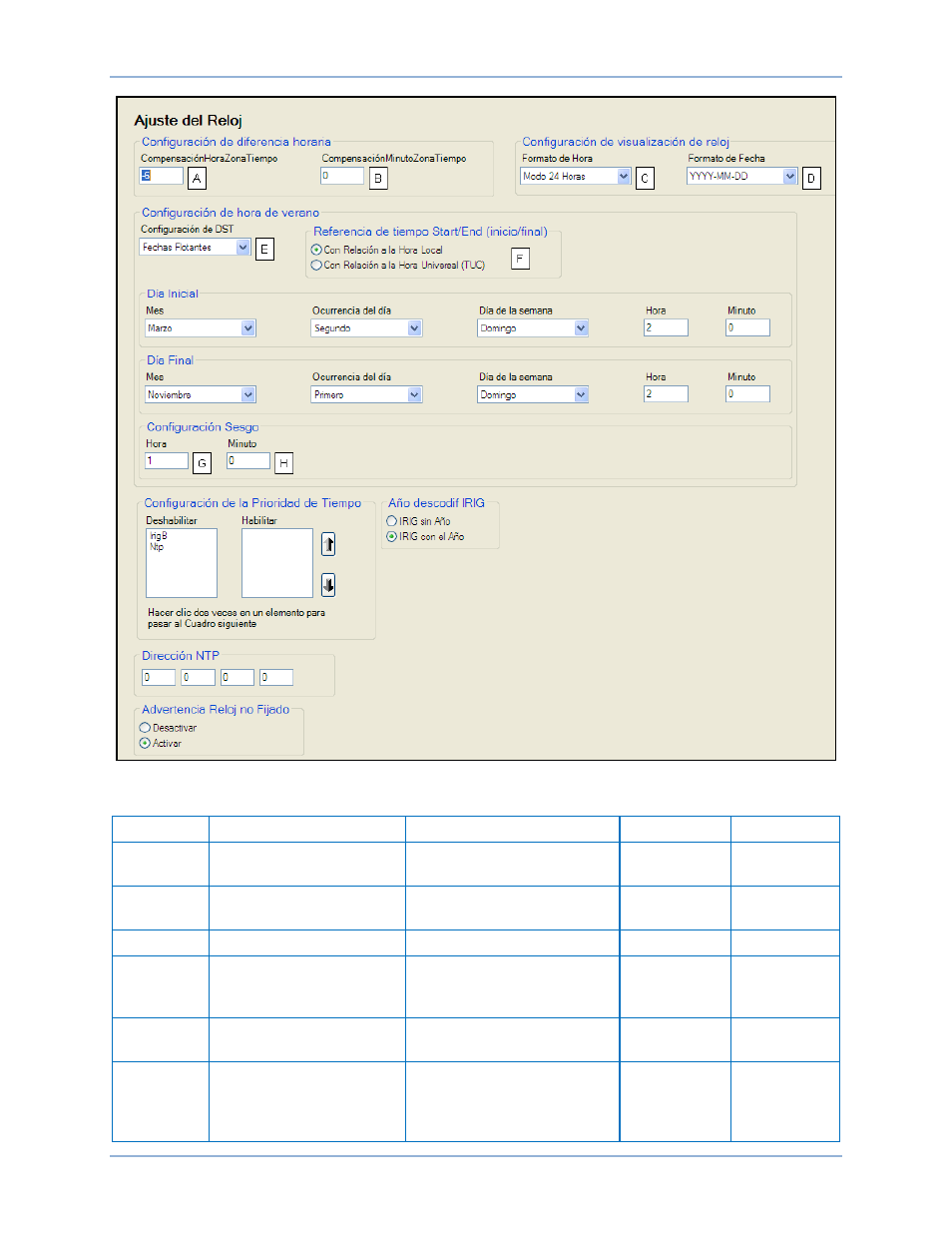Image resolution: width=952 pixels, height=1233 pixels.
Task: Select Con Relación a la Hora Local
Action: point(377,250)
